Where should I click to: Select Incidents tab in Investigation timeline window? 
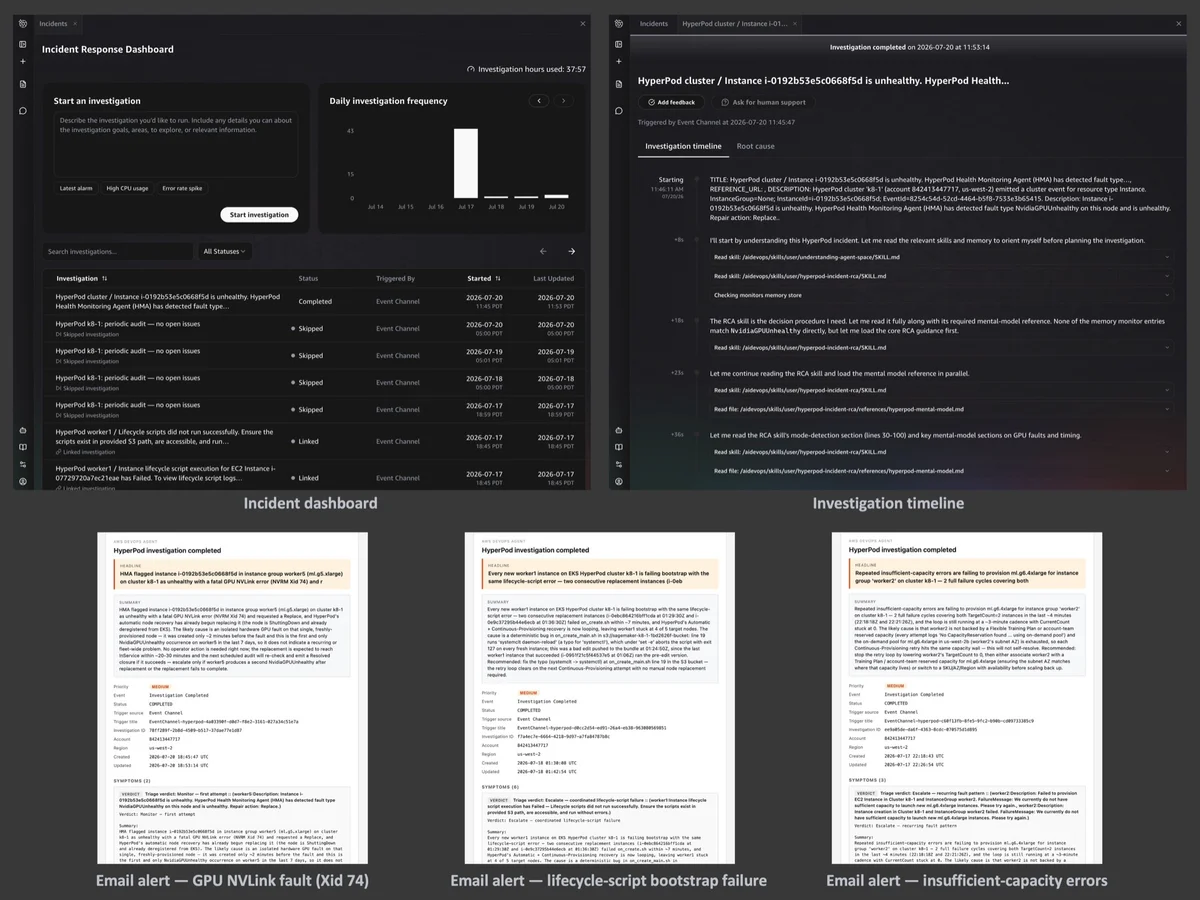click(x=654, y=23)
